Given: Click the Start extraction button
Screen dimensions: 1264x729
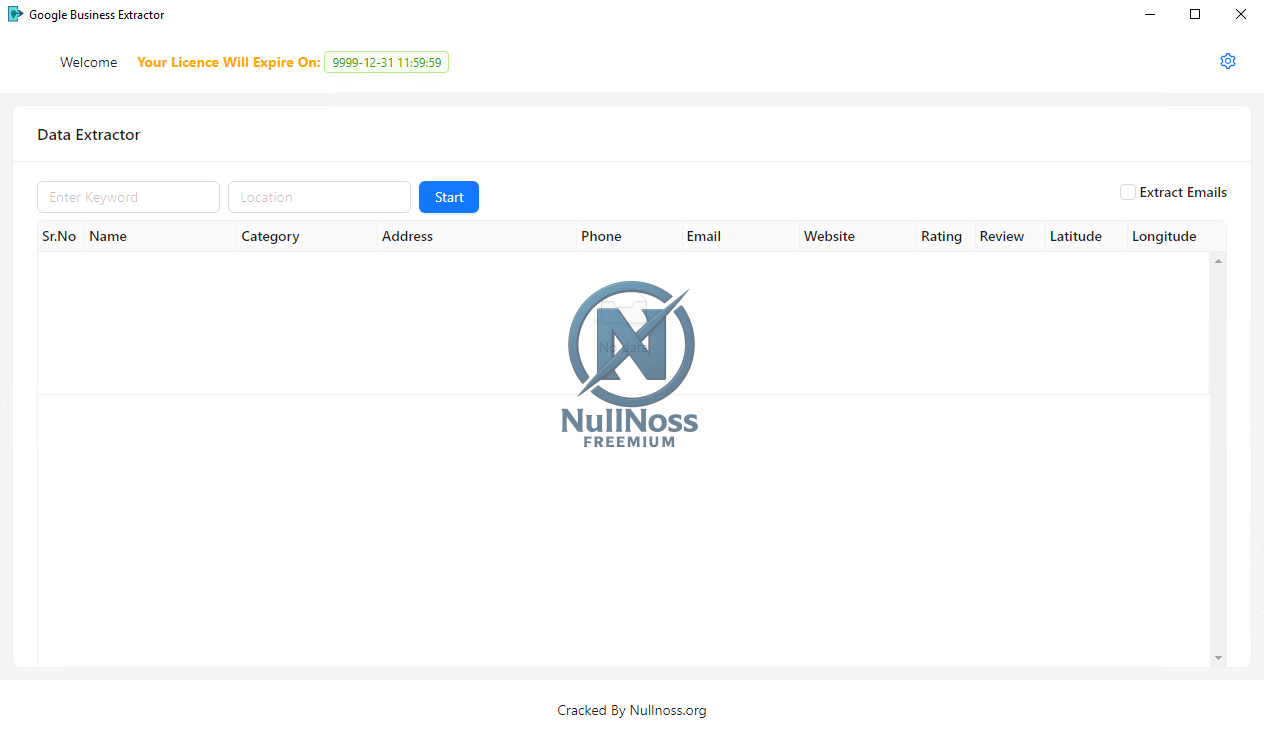Looking at the screenshot, I should click(x=448, y=197).
